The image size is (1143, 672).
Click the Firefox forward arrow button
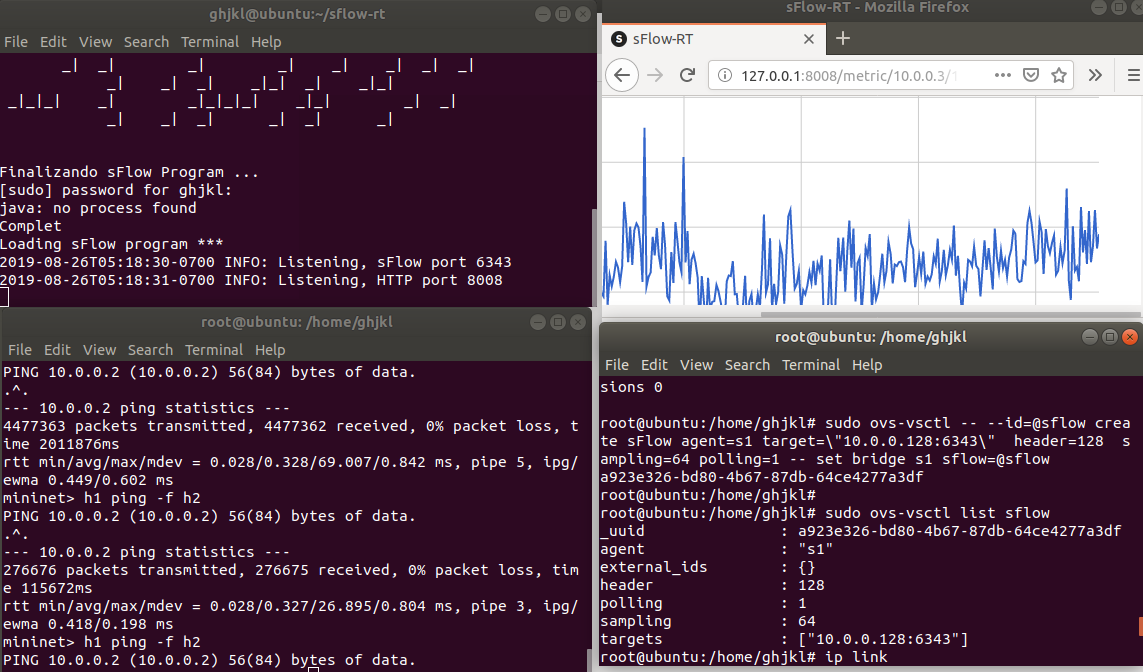655,75
